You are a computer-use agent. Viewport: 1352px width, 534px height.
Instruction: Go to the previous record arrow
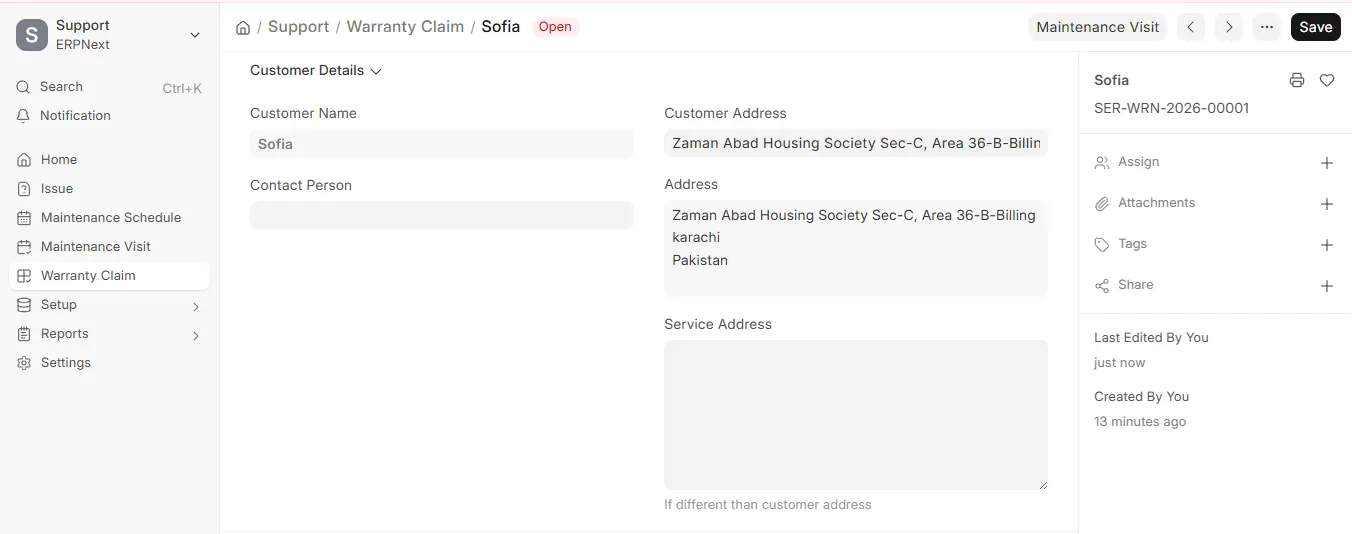1190,27
